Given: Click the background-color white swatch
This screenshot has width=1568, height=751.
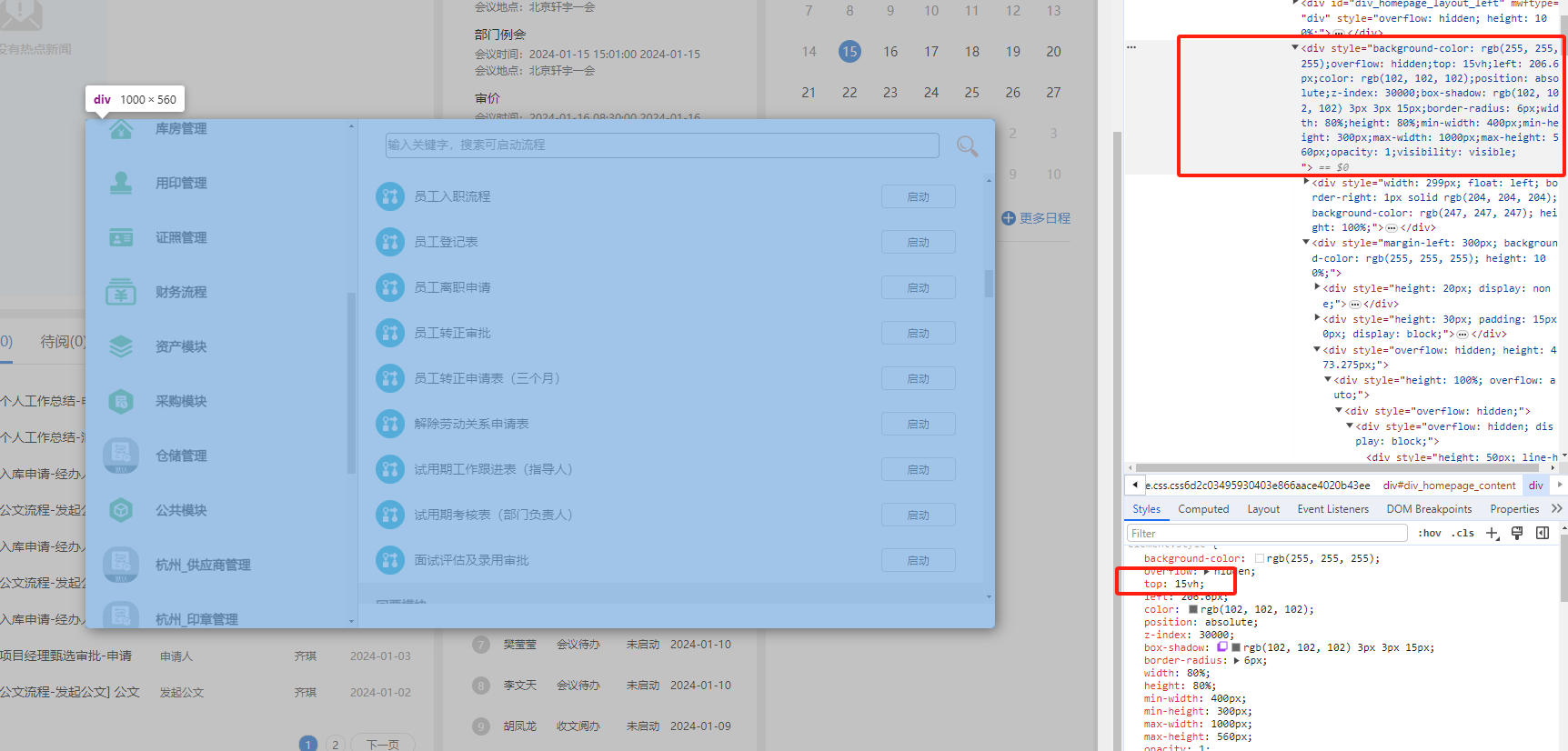Looking at the screenshot, I should 1260,558.
